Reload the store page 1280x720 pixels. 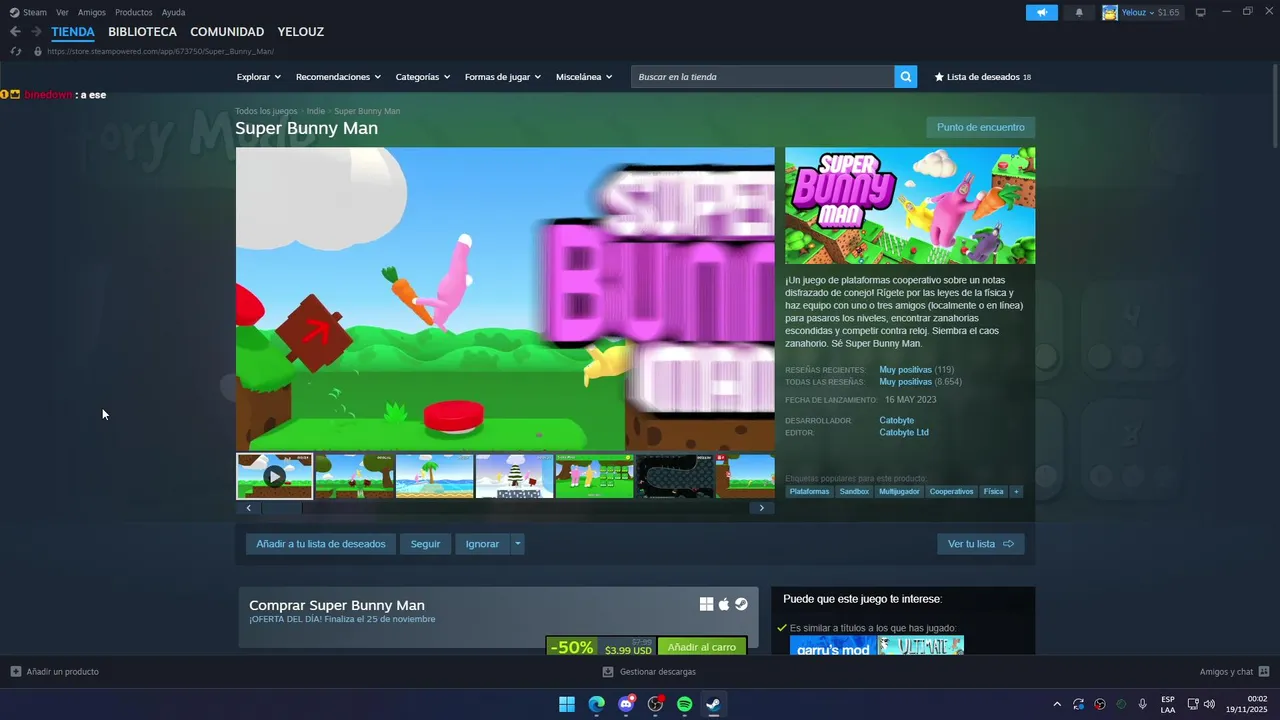16,51
